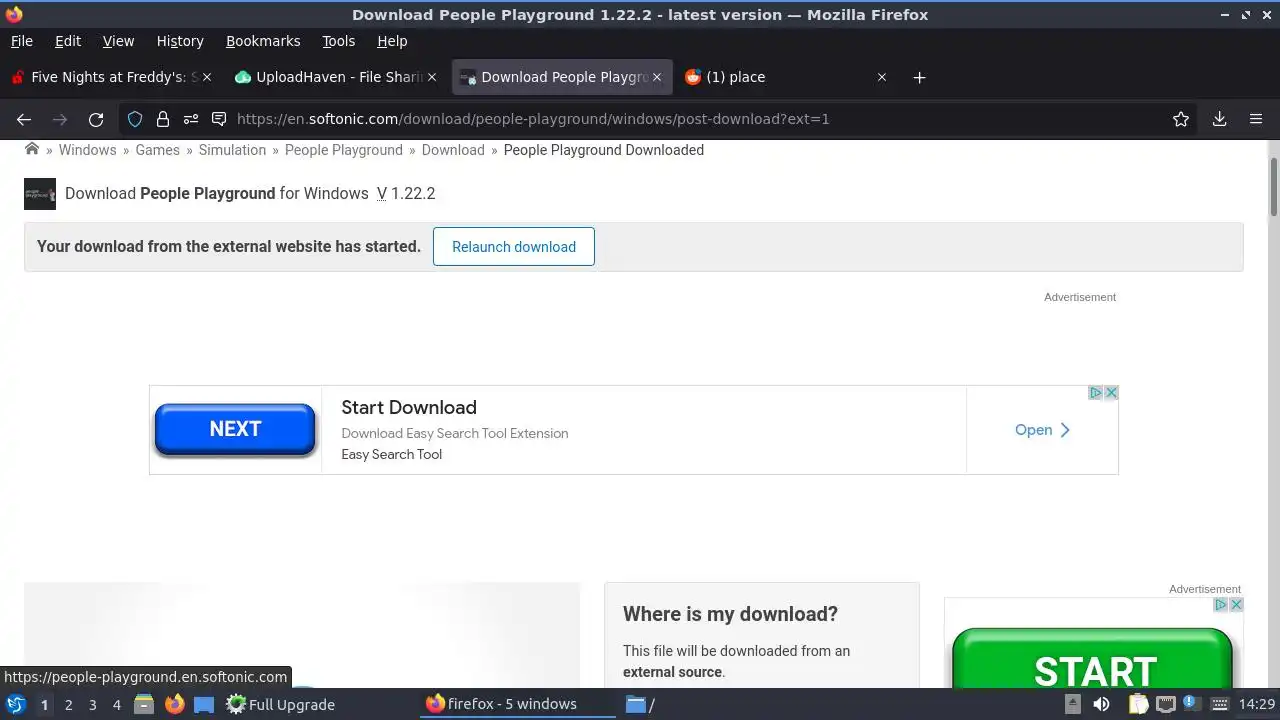Click the keyboard layout tray icon
1280x720 pixels.
coord(1219,704)
